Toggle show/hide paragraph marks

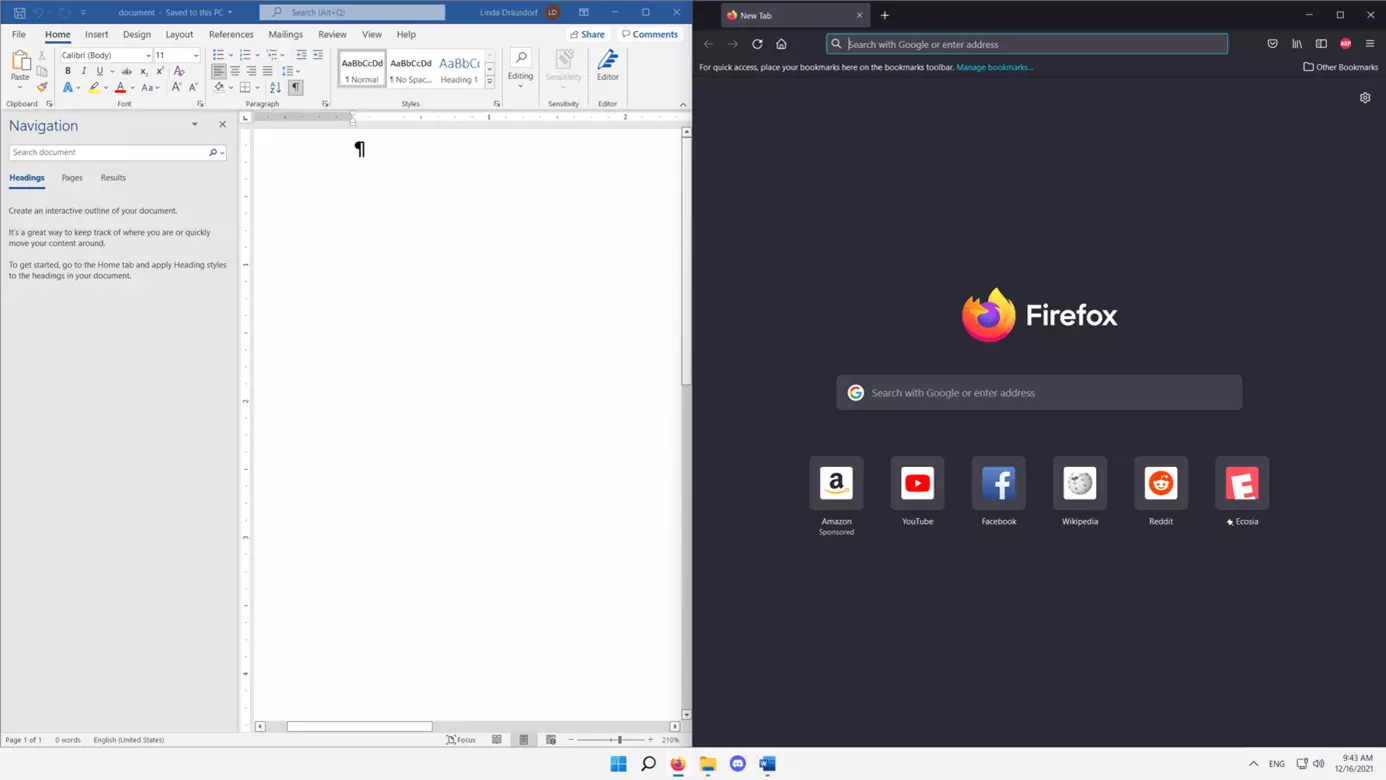coord(296,88)
